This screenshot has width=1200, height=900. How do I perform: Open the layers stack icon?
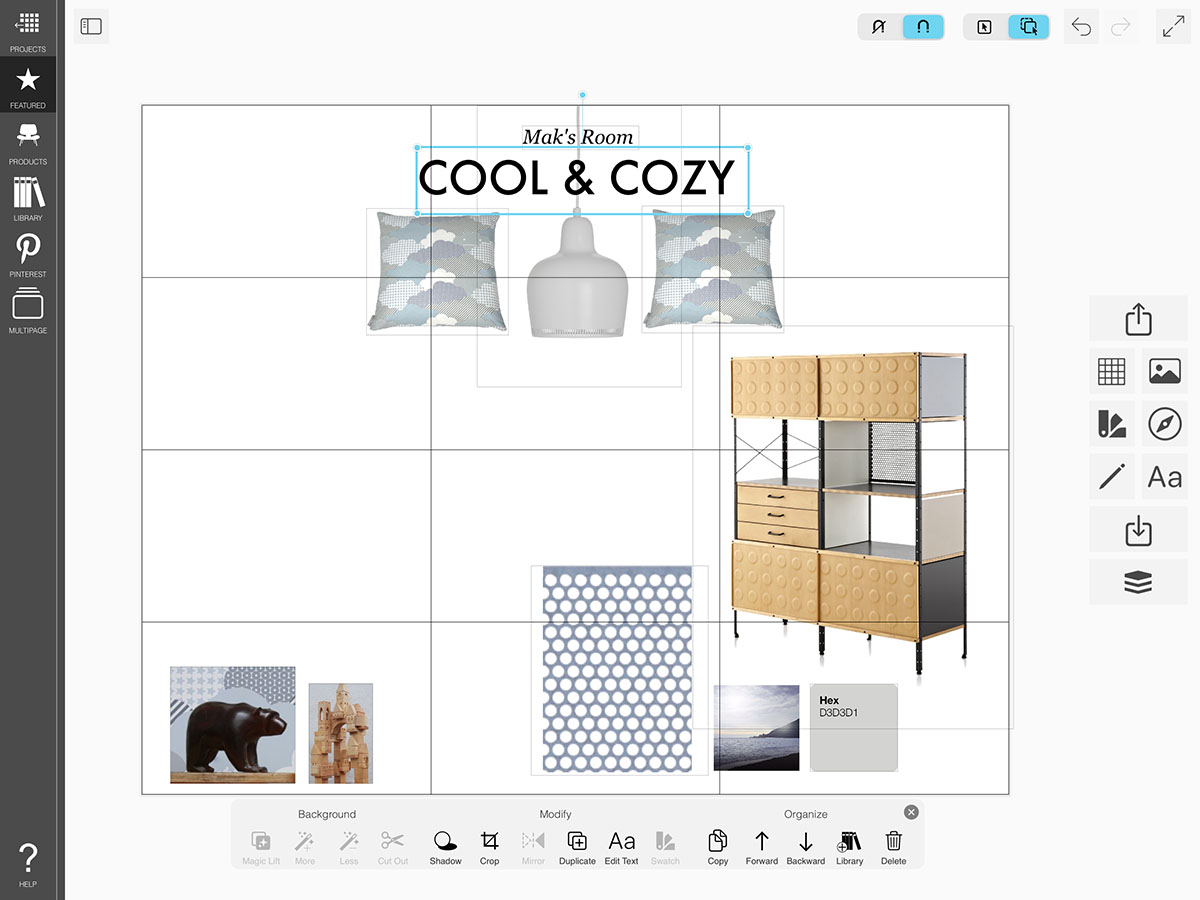[1138, 582]
